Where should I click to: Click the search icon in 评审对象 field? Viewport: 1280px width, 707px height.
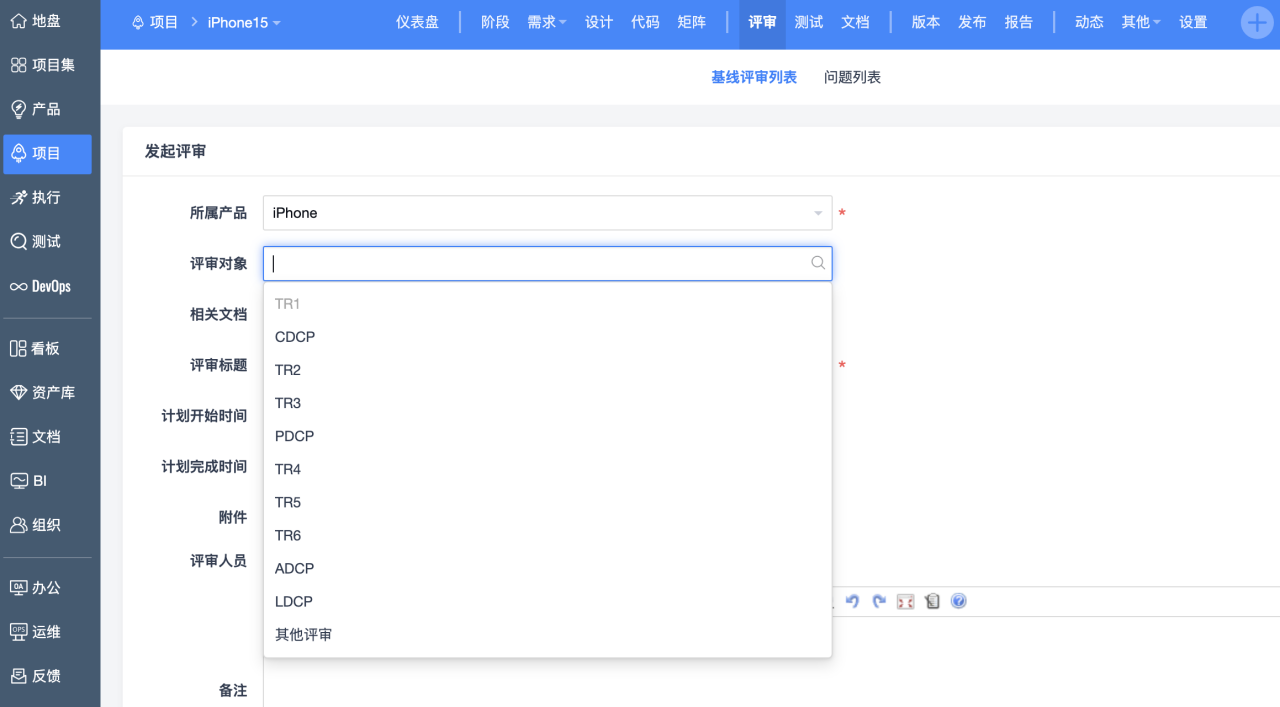tap(817, 263)
